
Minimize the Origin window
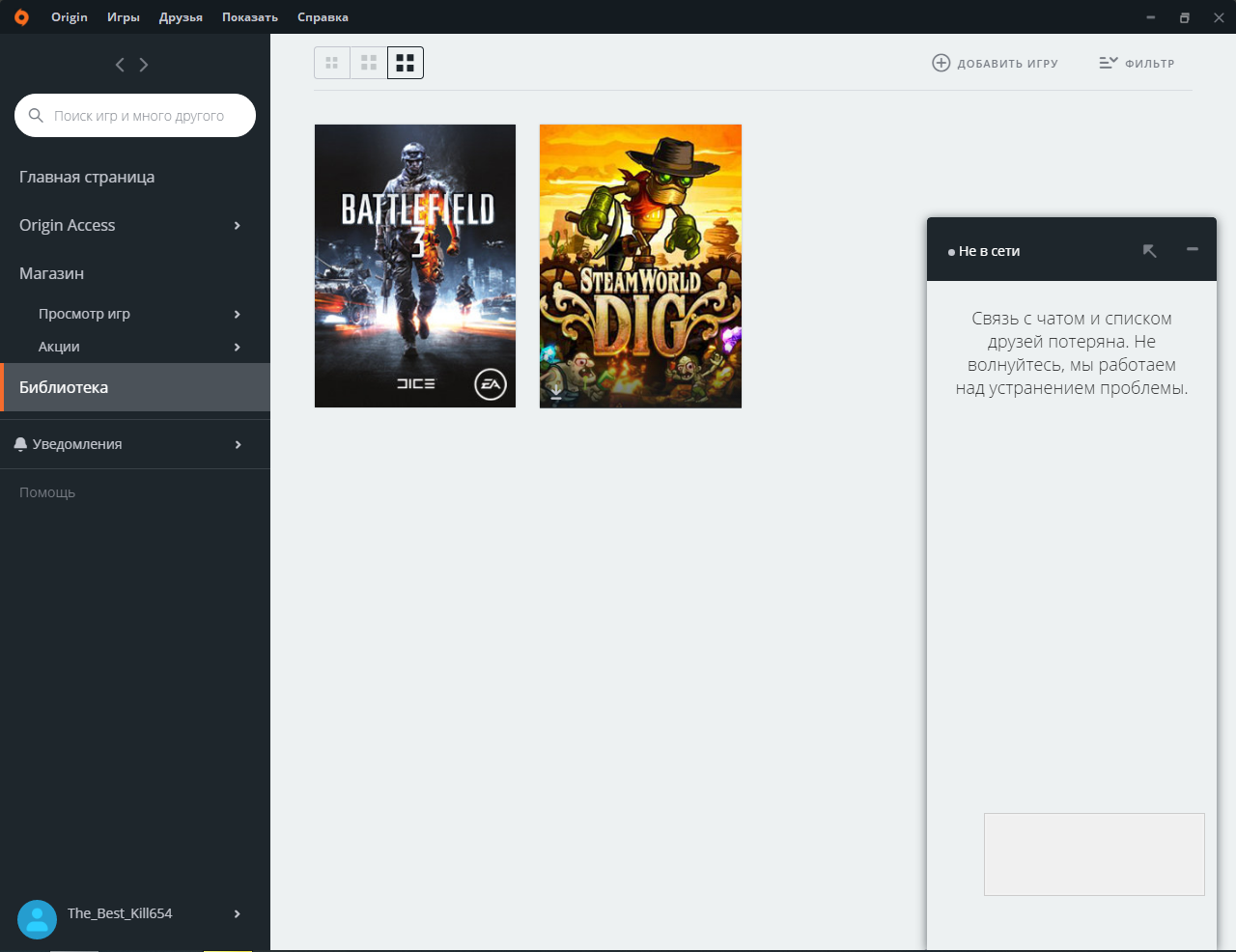click(1151, 17)
